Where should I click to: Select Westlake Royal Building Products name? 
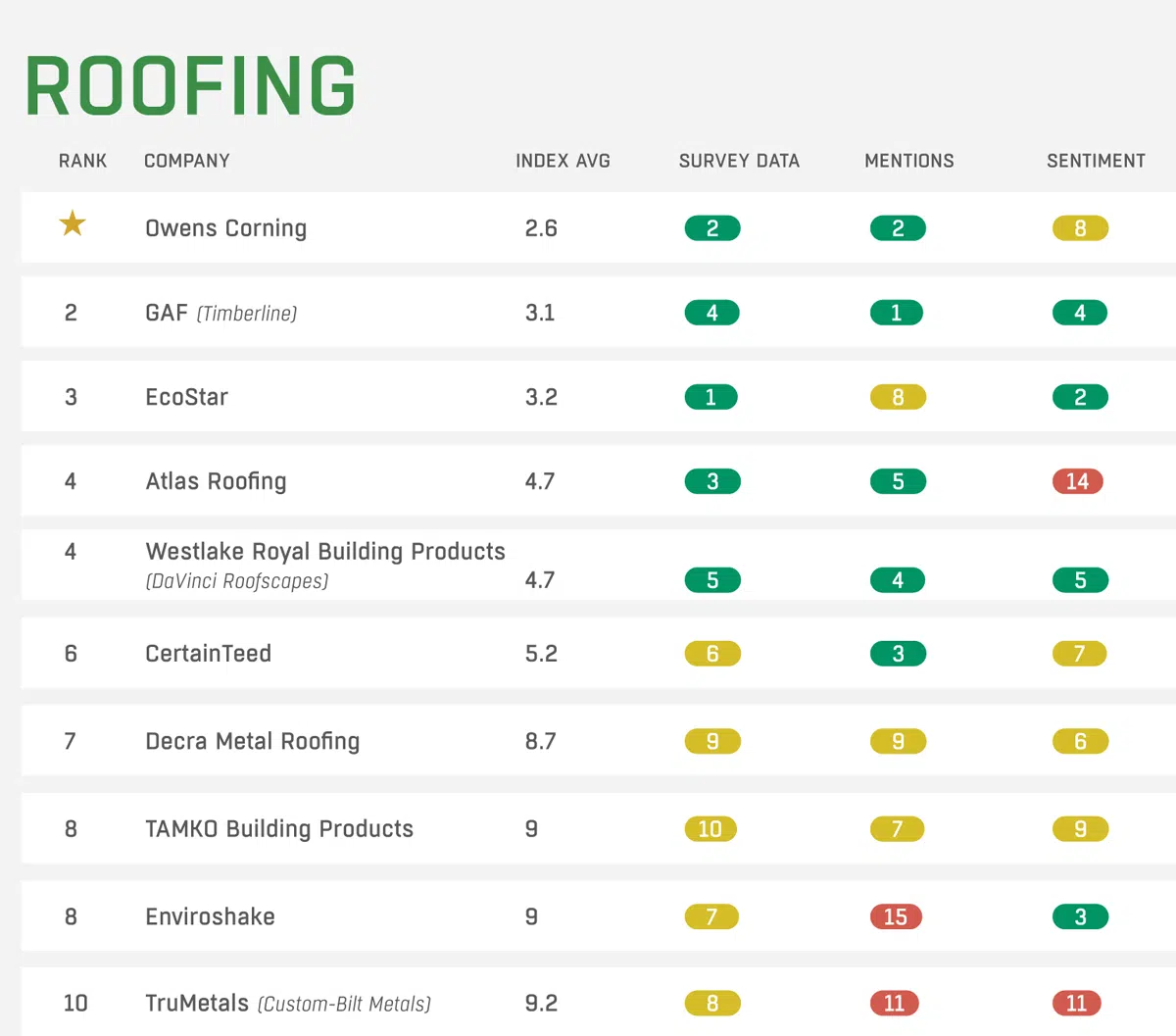coord(325,551)
